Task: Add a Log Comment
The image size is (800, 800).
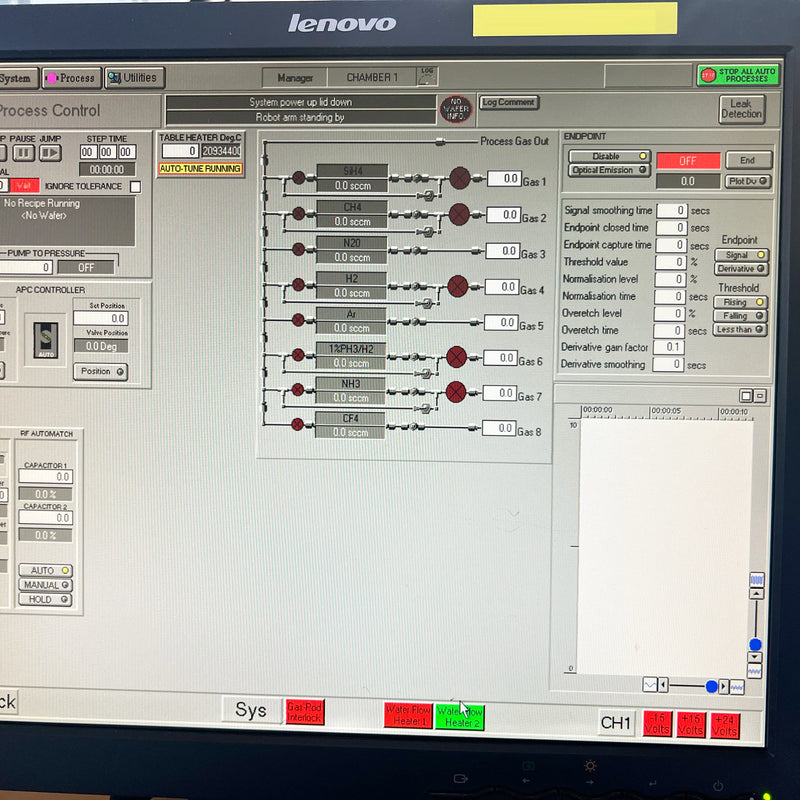Action: click(x=509, y=102)
